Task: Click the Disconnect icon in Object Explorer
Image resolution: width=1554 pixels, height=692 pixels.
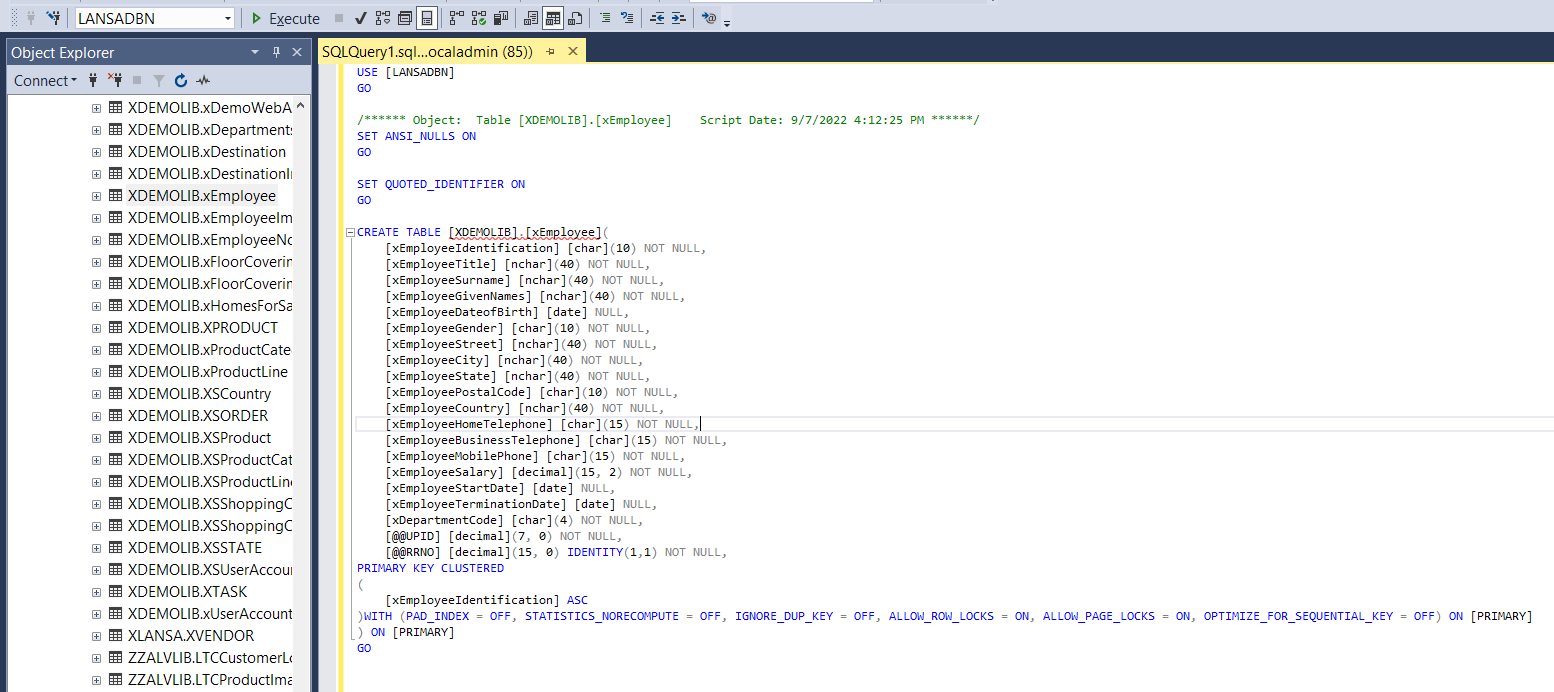Action: (115, 80)
